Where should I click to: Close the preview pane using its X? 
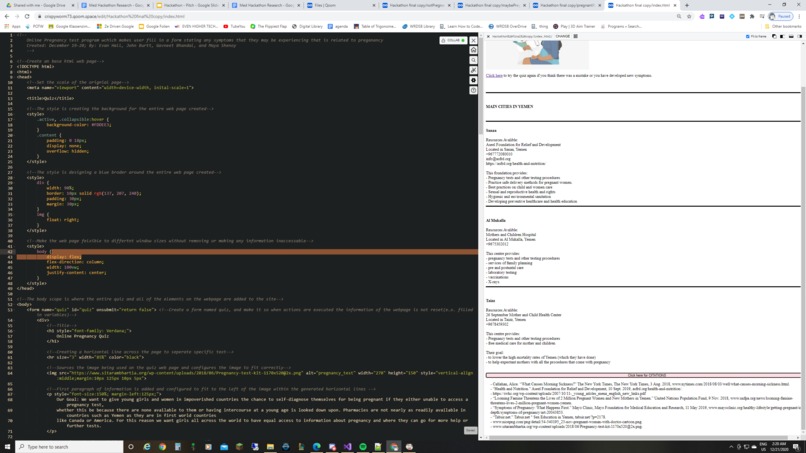pyautogui.click(x=488, y=37)
